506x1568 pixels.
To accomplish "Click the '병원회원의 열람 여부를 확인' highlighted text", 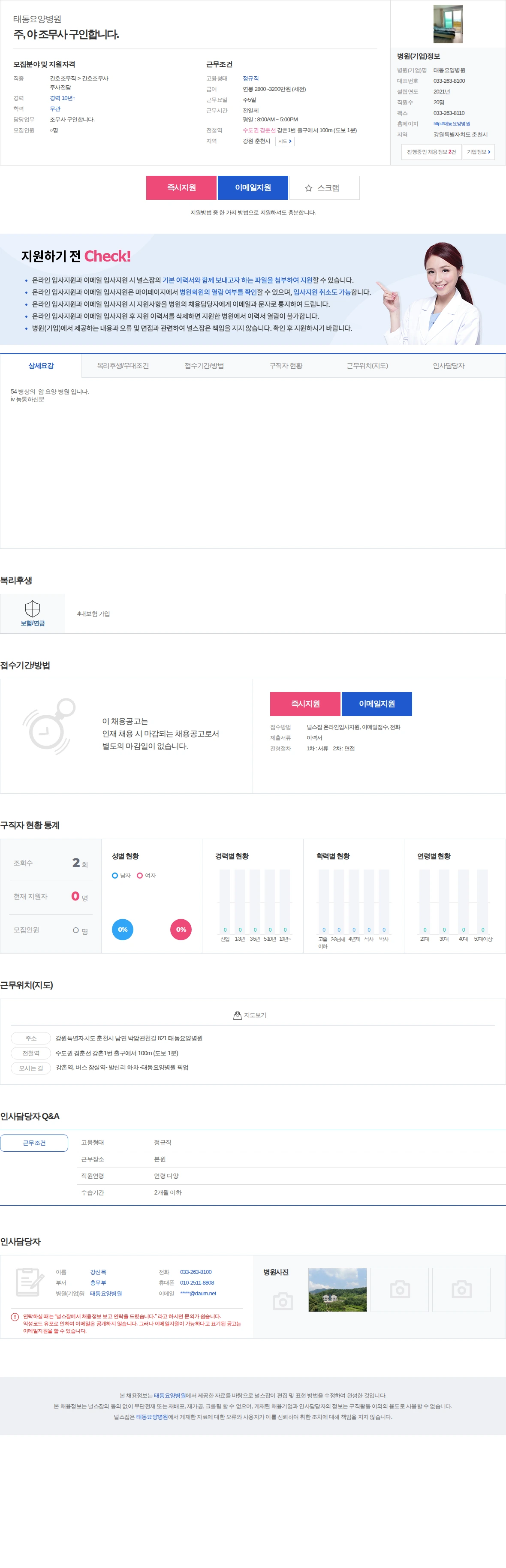I will click(218, 292).
